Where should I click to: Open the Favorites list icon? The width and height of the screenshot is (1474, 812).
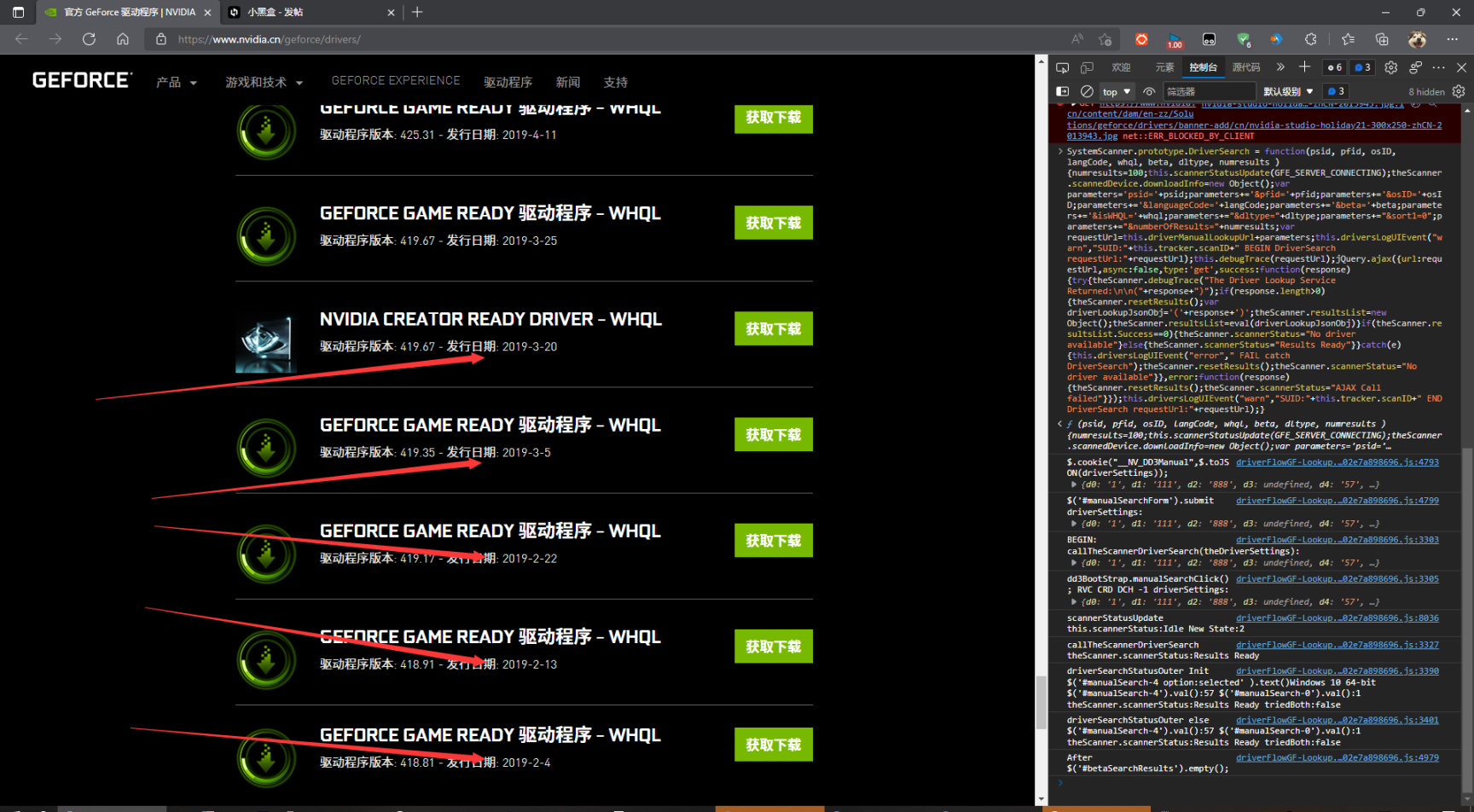click(x=1348, y=39)
